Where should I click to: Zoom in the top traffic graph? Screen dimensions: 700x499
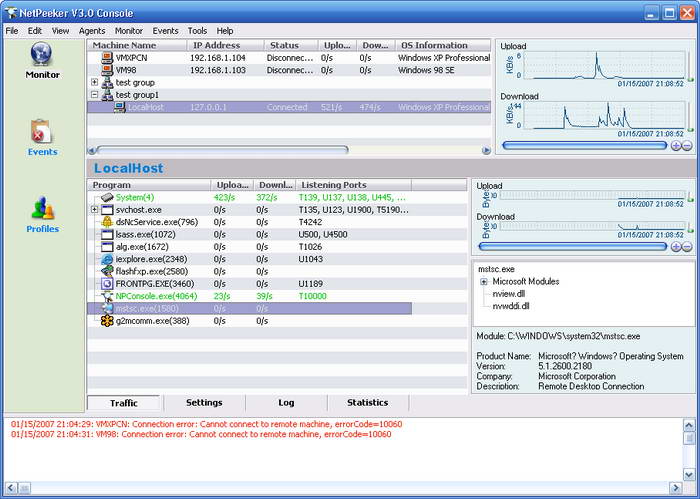[x=676, y=146]
